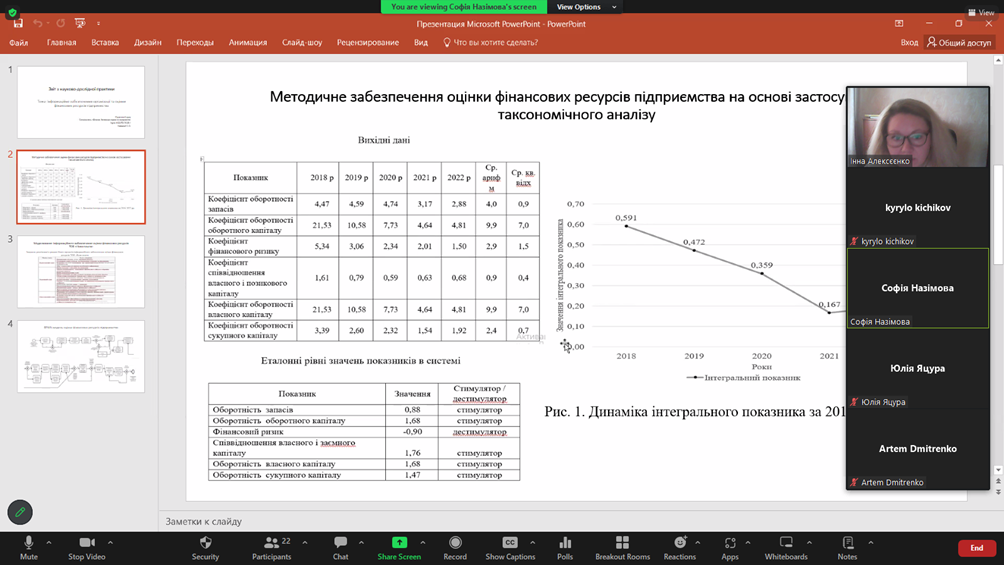The width and height of the screenshot is (1004, 565).
Task: Click the 'Что вы хотите сделать?' search box
Action: coord(491,43)
